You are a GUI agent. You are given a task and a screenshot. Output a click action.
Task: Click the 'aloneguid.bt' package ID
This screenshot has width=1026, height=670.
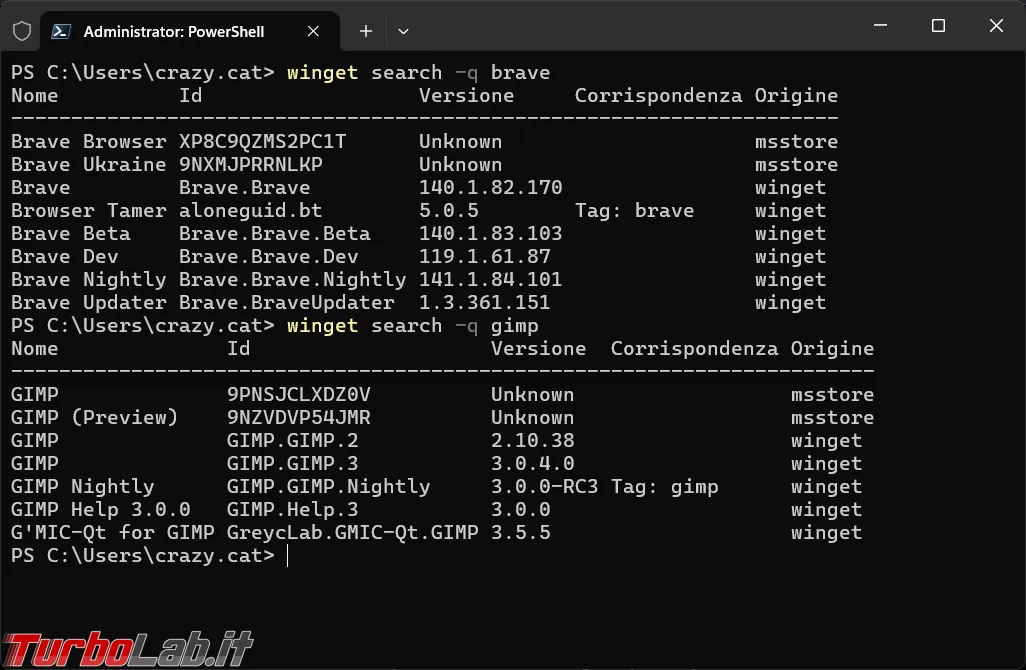(251, 211)
